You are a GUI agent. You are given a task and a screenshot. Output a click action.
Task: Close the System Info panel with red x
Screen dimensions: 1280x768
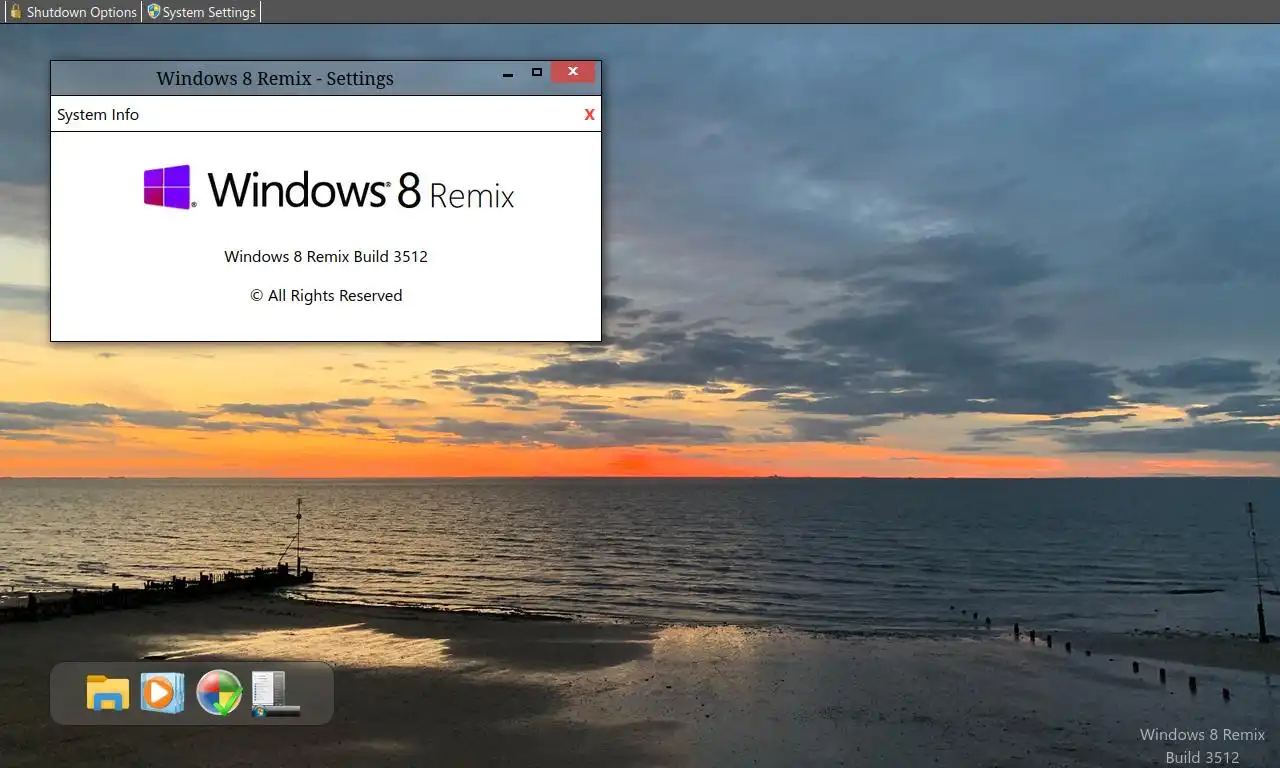(x=589, y=114)
